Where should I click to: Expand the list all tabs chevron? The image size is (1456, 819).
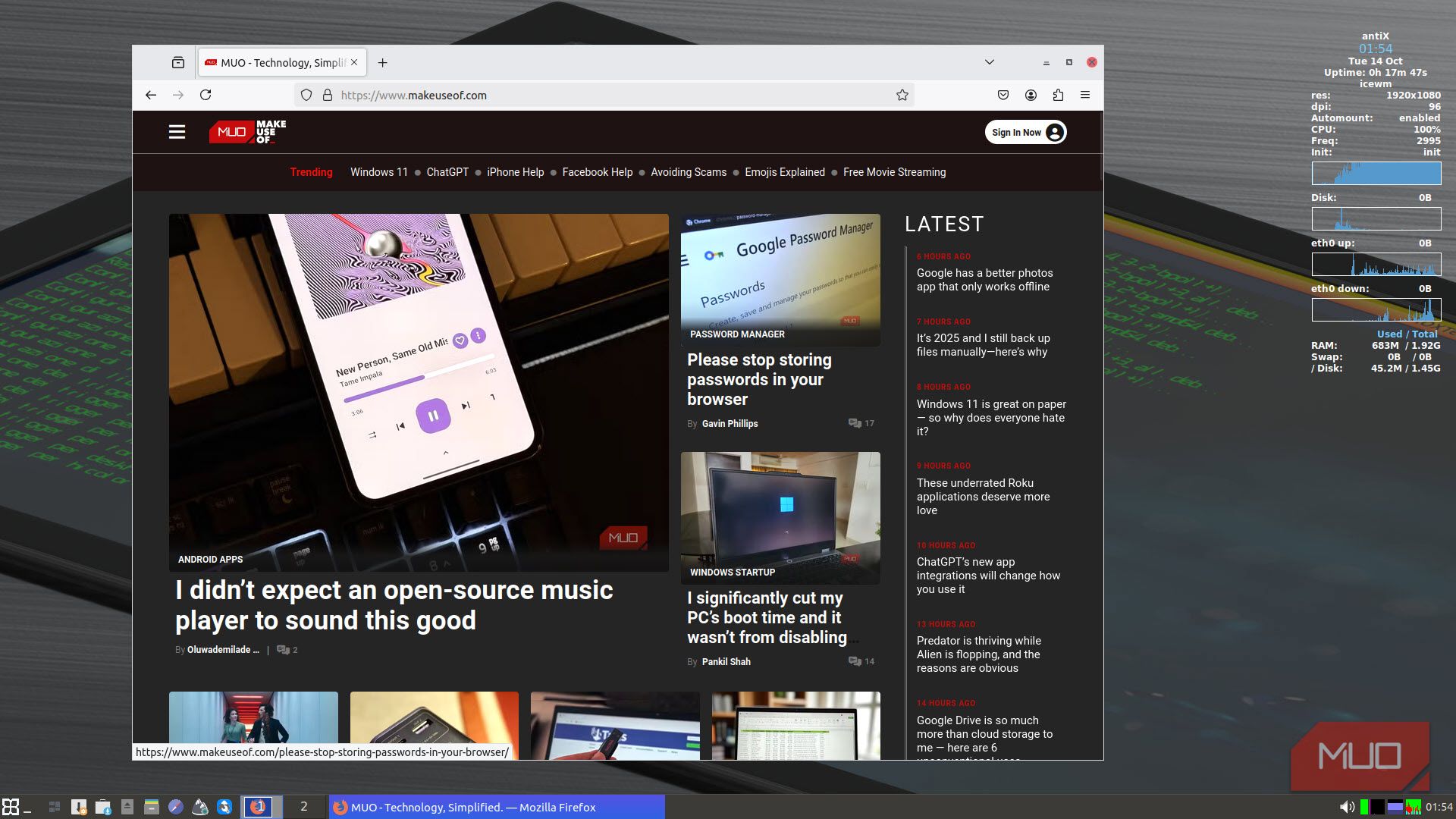point(990,62)
